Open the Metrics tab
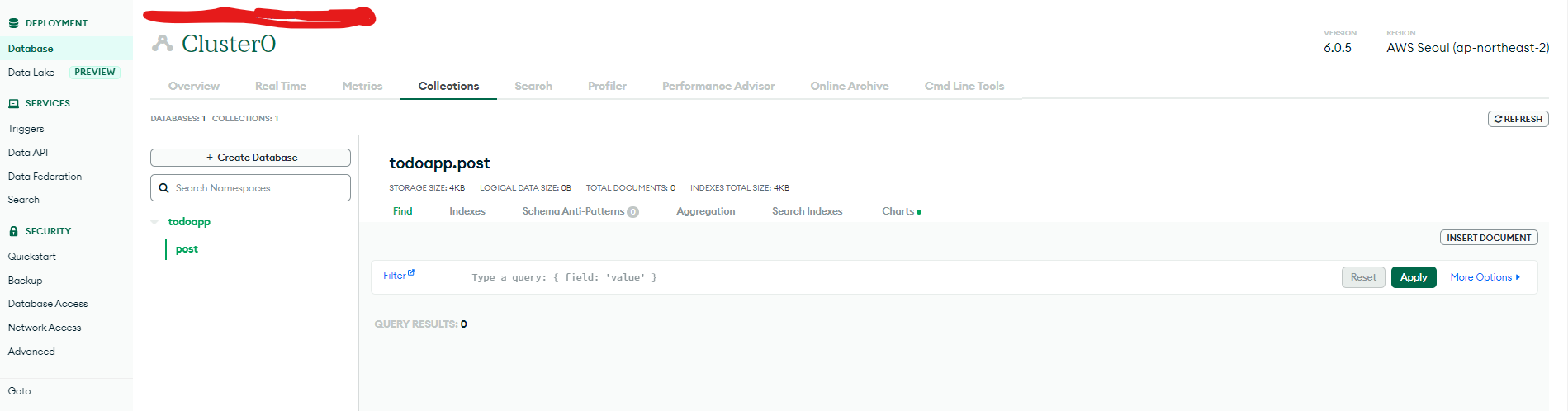 362,86
